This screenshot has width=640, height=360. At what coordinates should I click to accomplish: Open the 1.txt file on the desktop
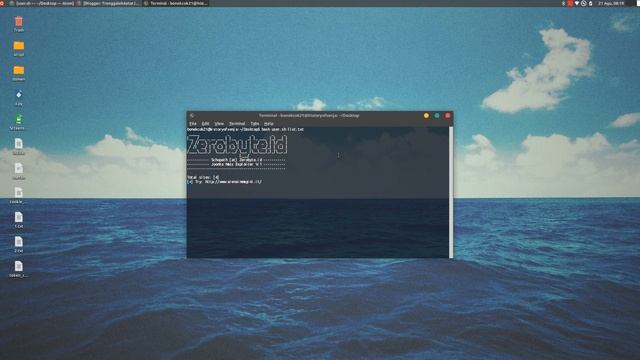click(x=19, y=220)
